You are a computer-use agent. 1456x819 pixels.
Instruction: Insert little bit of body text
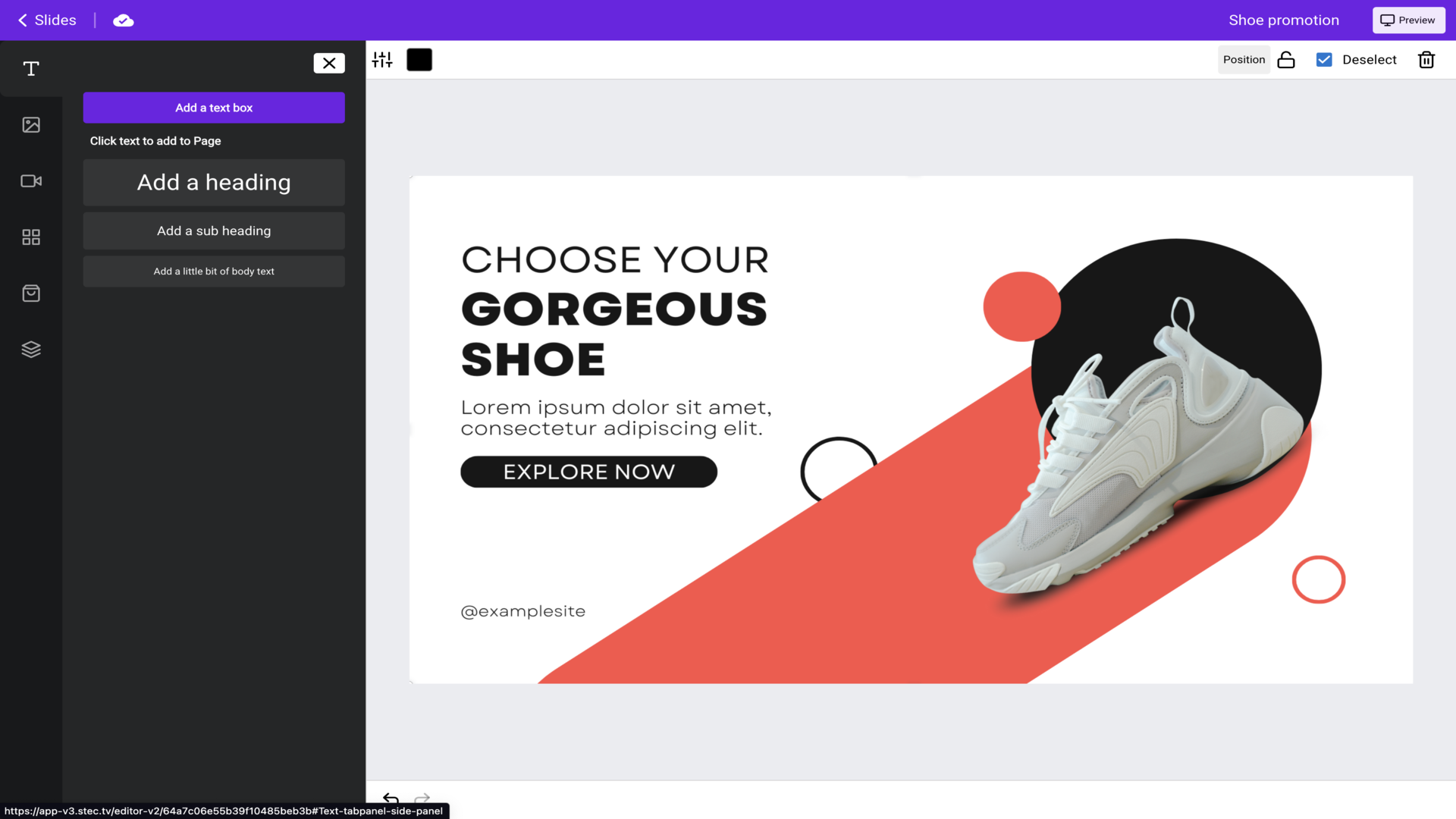(x=214, y=271)
